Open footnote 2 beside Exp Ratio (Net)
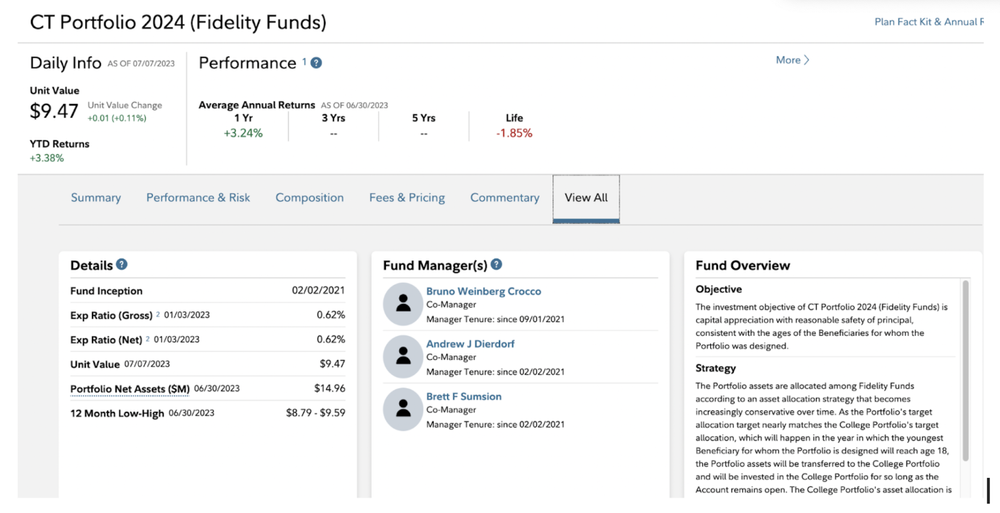The height and width of the screenshot is (513, 1000). [148, 338]
